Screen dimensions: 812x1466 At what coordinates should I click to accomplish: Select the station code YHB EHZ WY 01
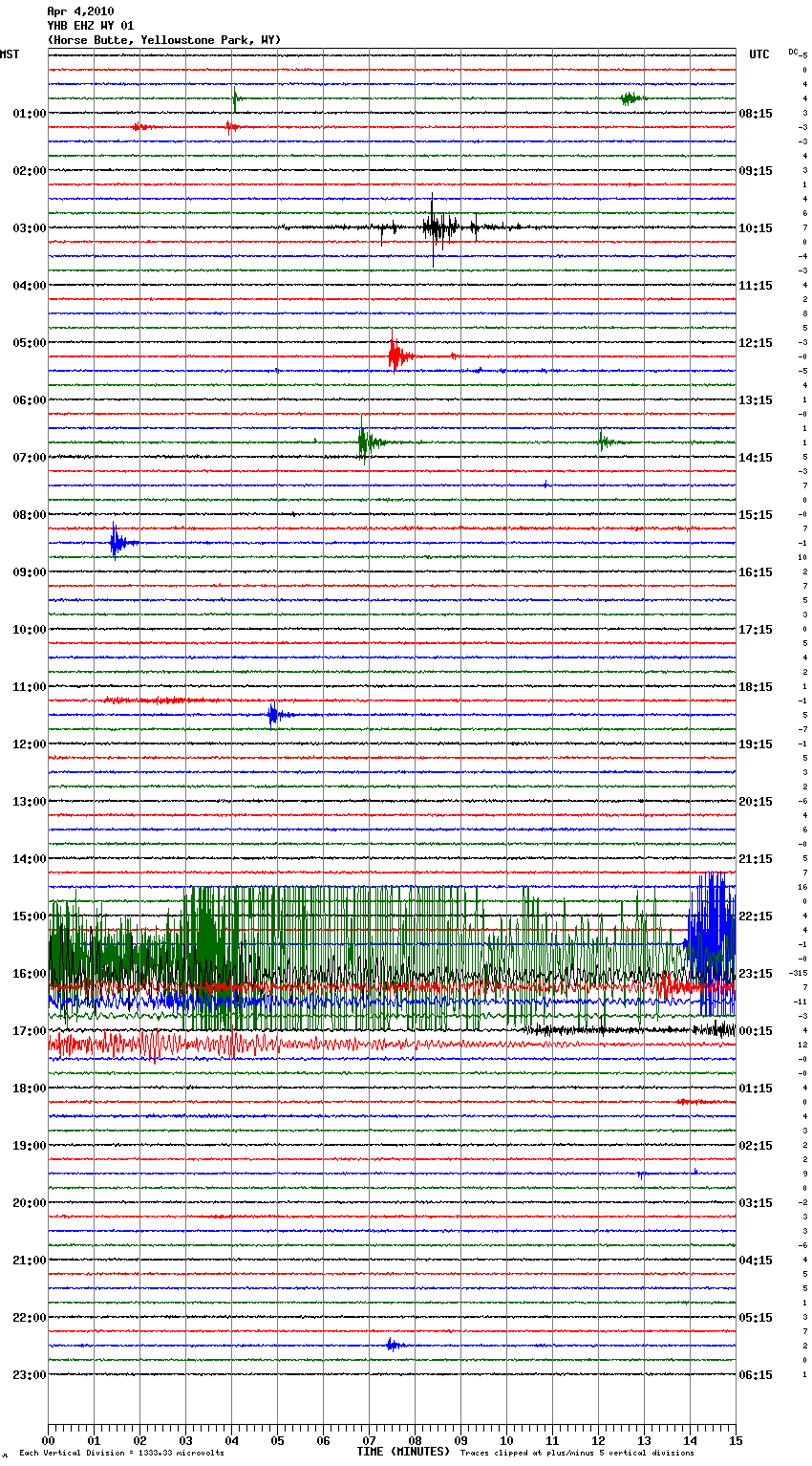(91, 26)
